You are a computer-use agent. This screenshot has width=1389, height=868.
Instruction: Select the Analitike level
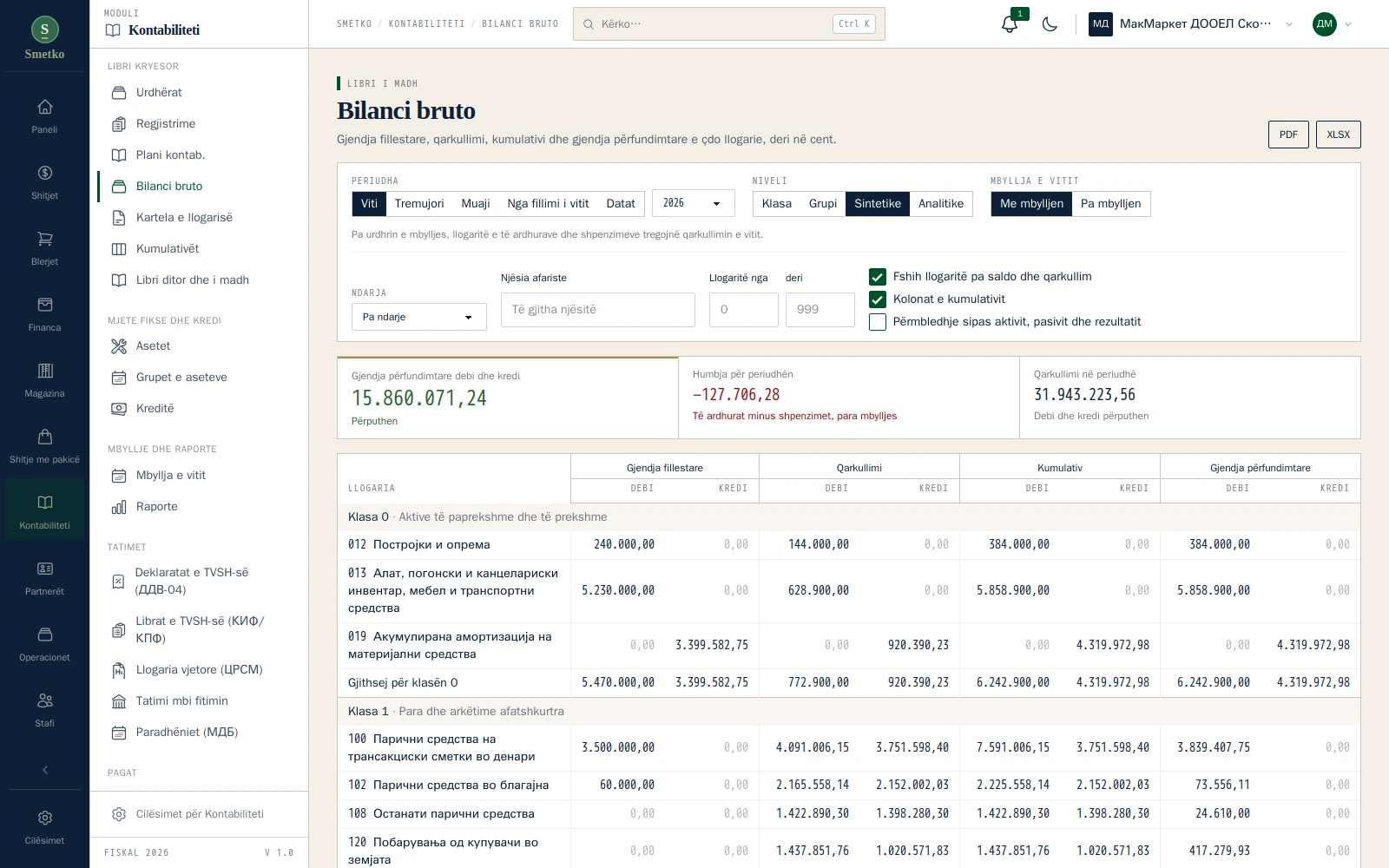click(941, 204)
